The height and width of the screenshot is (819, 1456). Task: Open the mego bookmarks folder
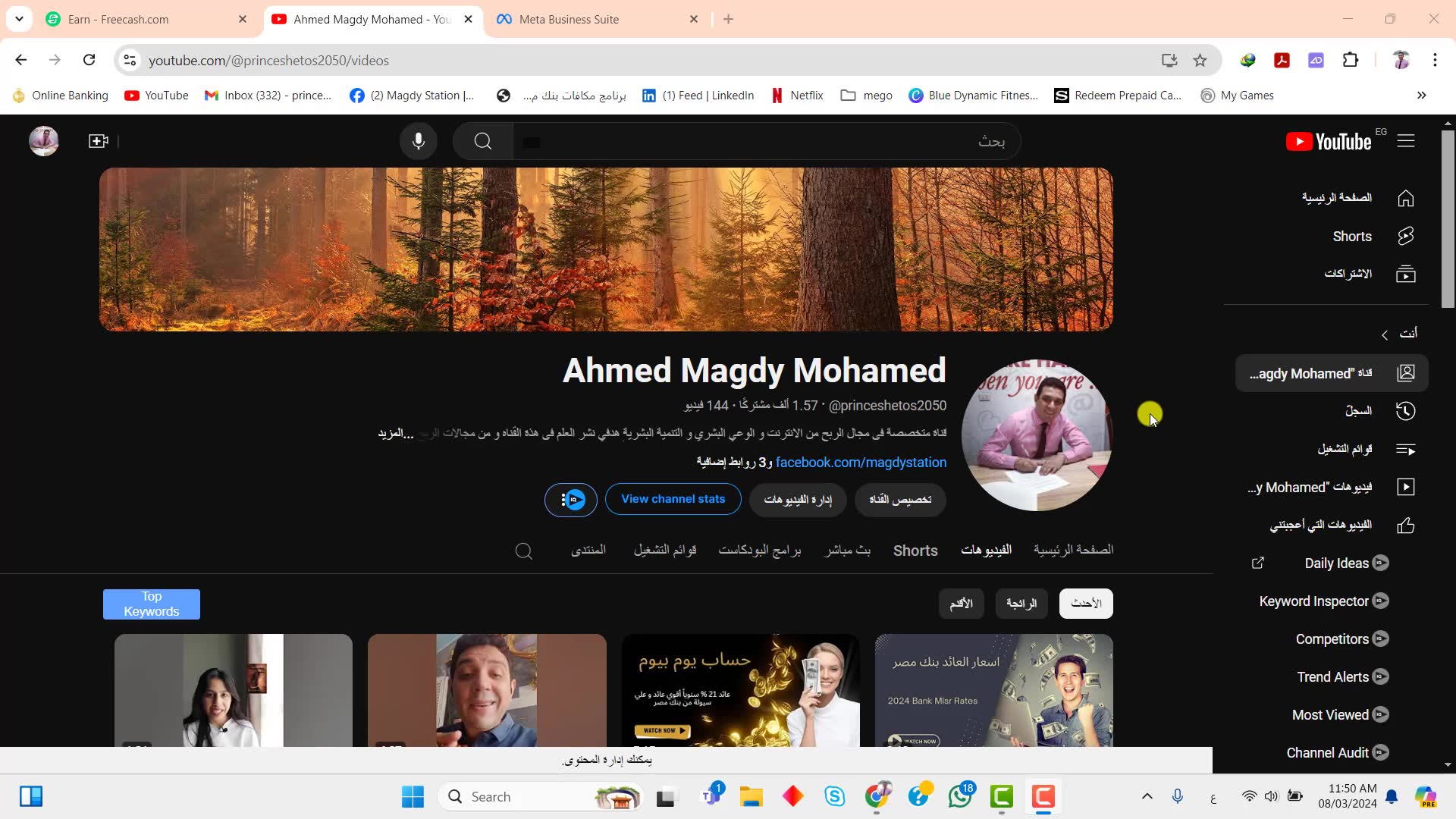click(866, 96)
